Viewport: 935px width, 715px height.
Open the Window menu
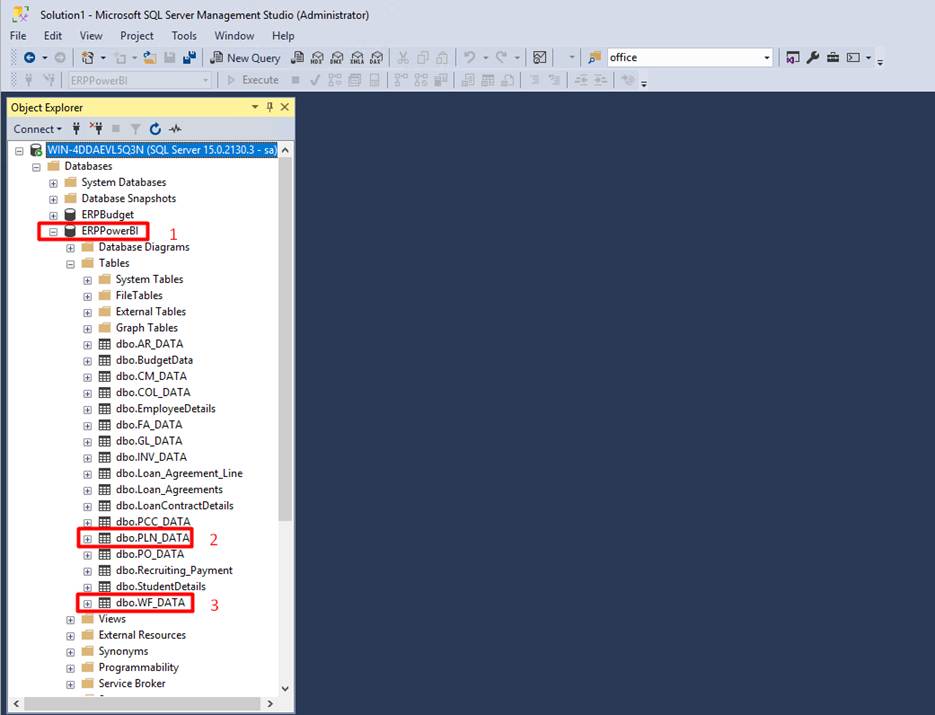234,36
